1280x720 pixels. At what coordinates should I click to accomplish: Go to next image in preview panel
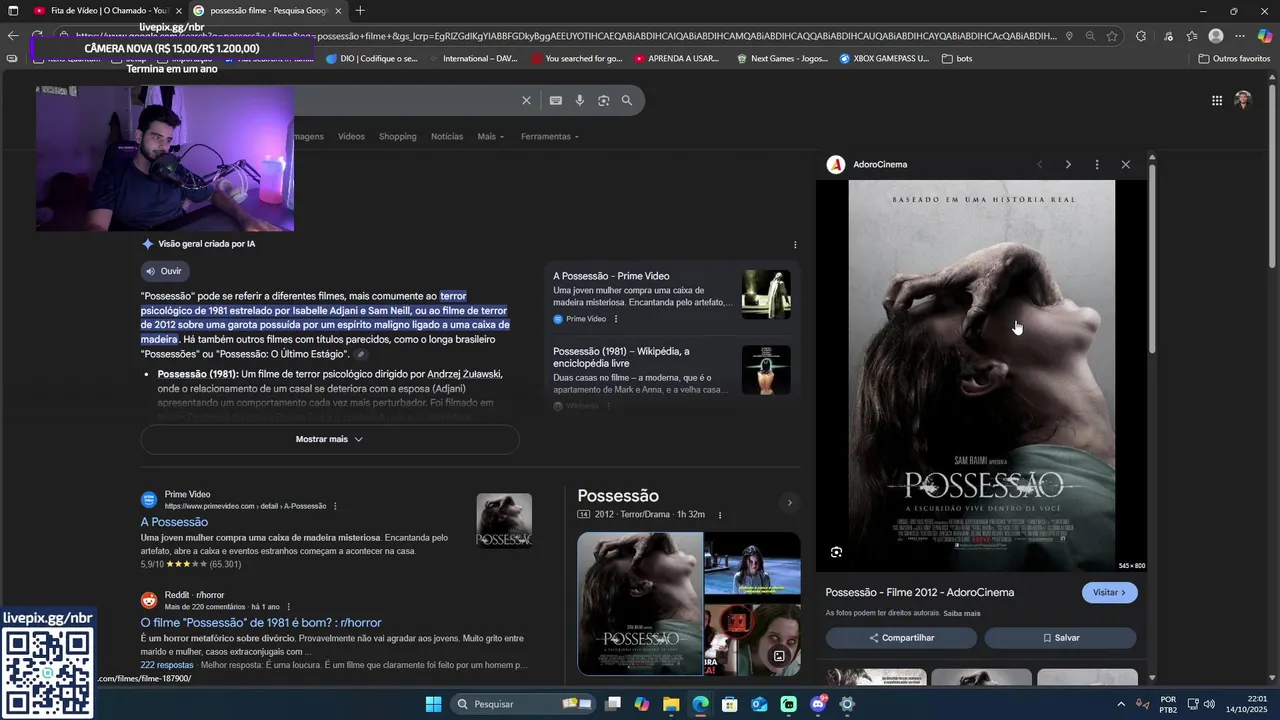coord(1068,164)
